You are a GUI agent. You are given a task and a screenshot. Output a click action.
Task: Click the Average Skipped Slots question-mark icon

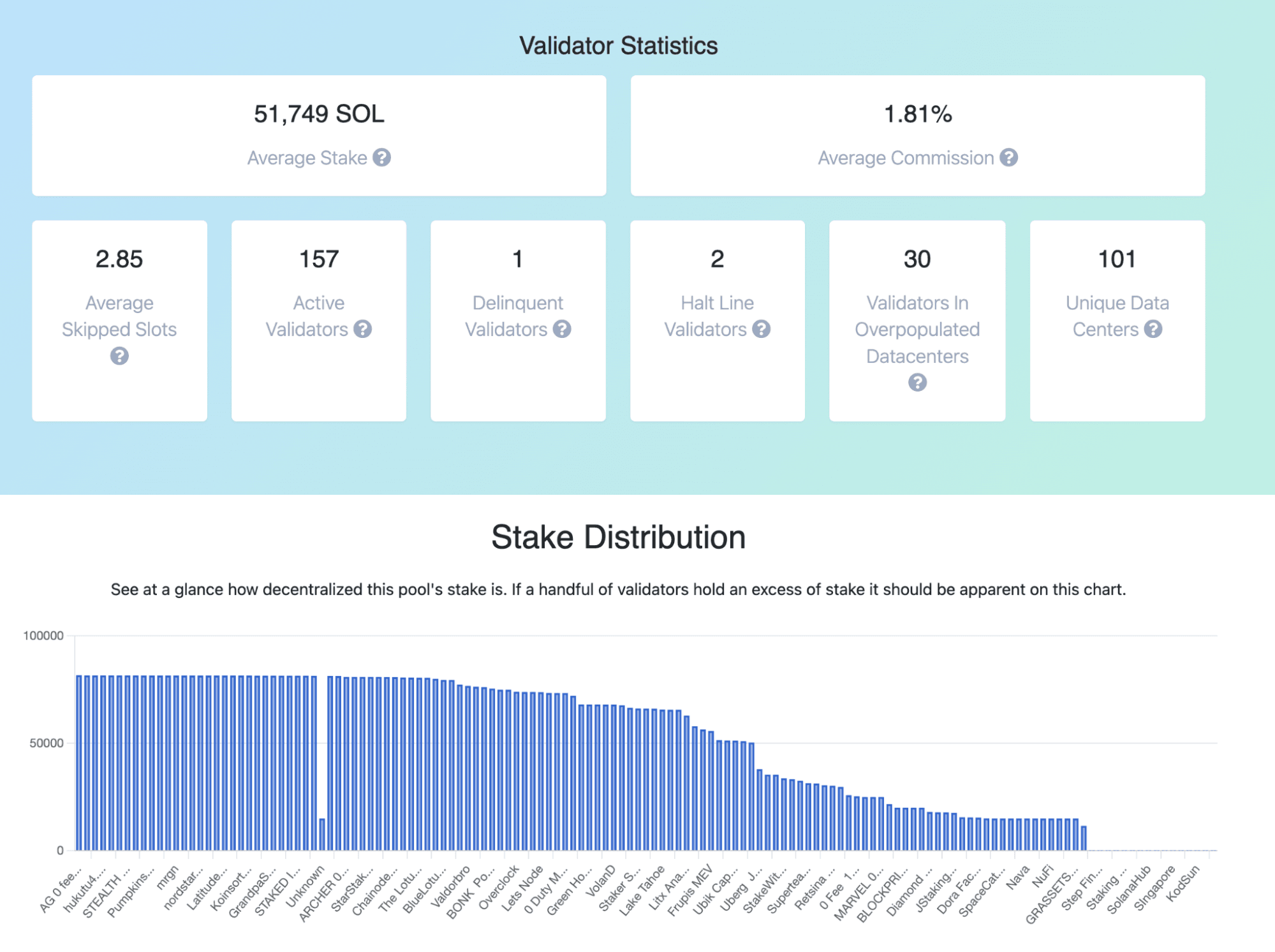119,356
